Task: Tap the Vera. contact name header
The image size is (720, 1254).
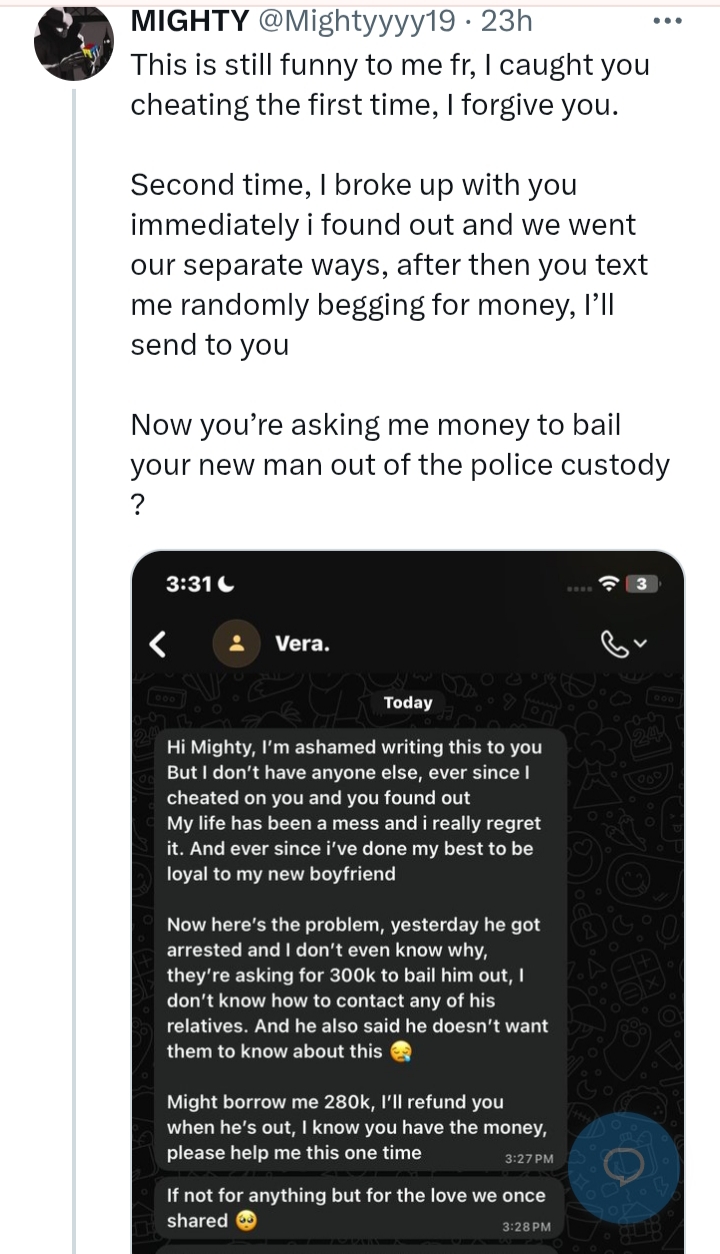Action: pos(302,644)
